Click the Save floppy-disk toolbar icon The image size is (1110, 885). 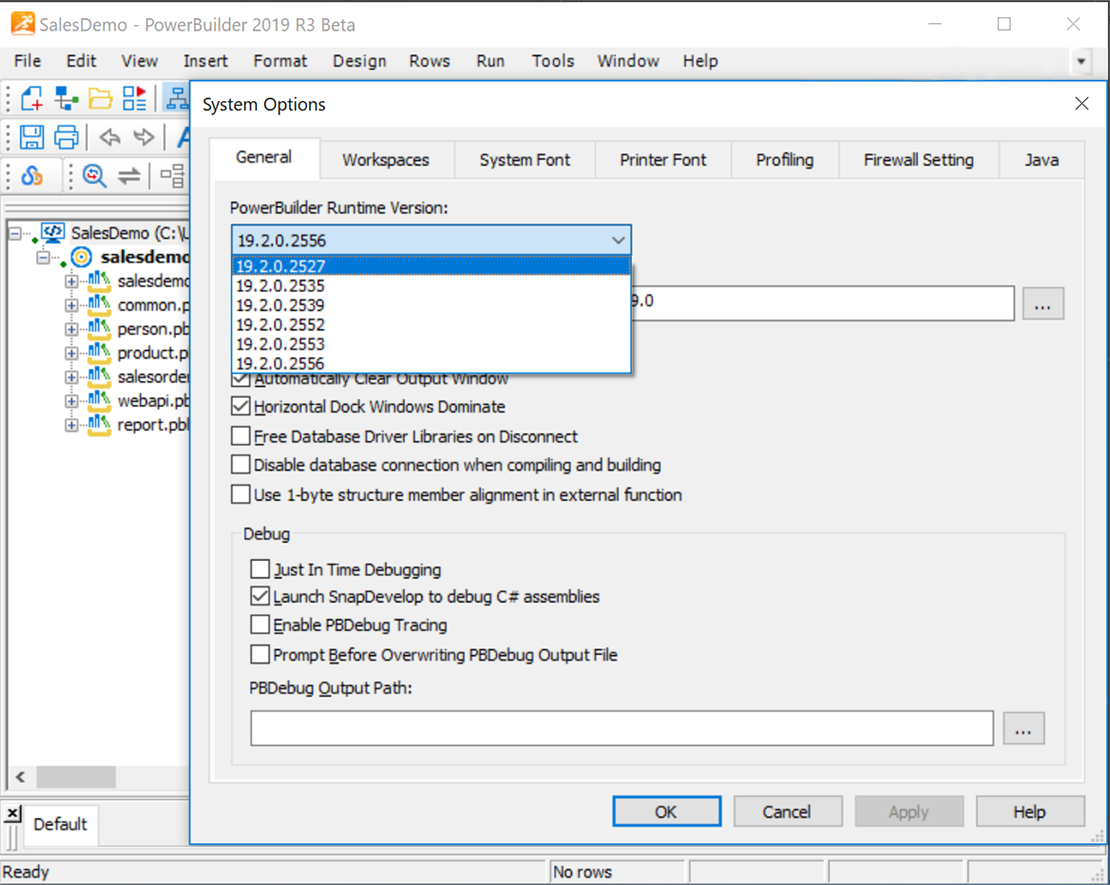(31, 137)
